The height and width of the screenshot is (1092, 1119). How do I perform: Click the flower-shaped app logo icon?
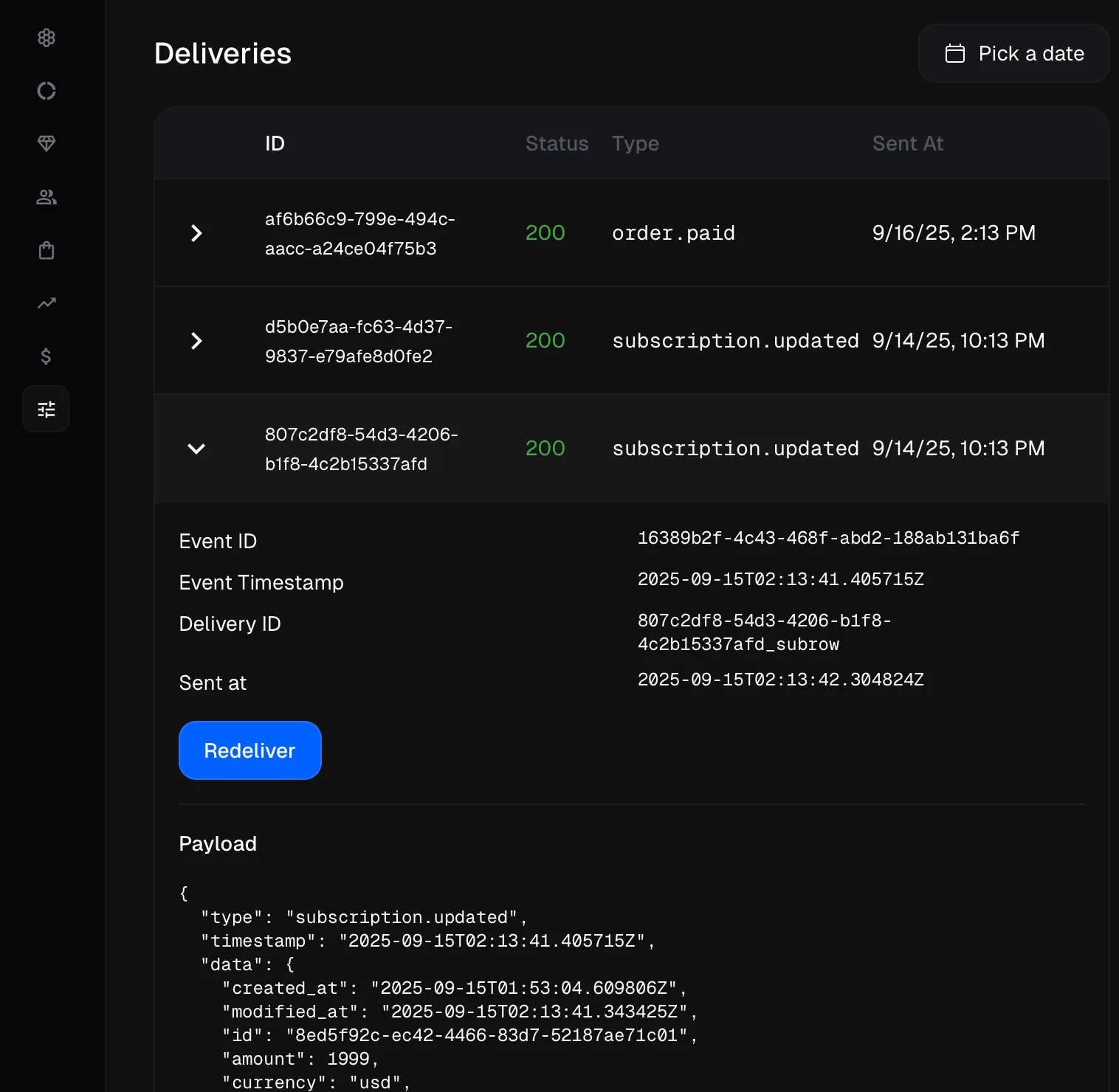point(46,38)
